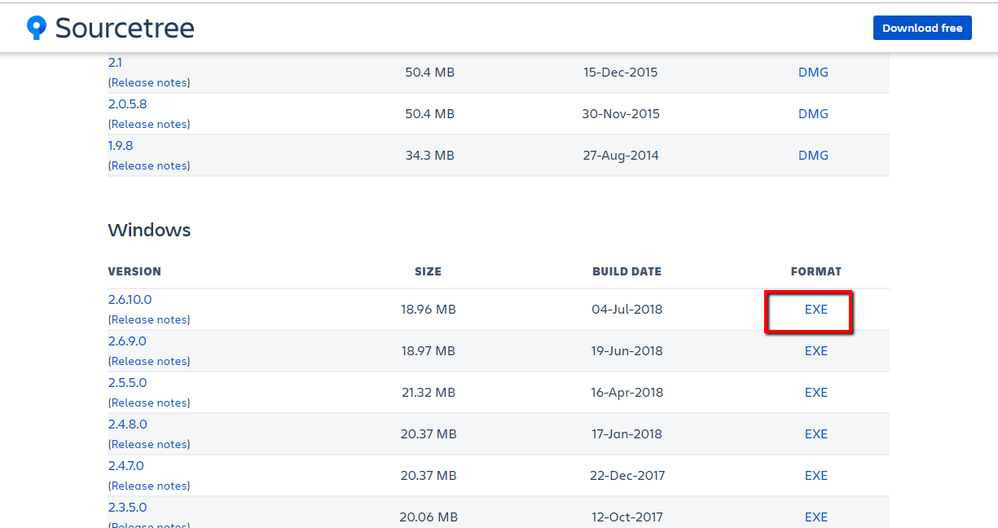Image resolution: width=998 pixels, height=528 pixels.
Task: Open Release notes for version 2.6.9.0
Action: pos(149,361)
